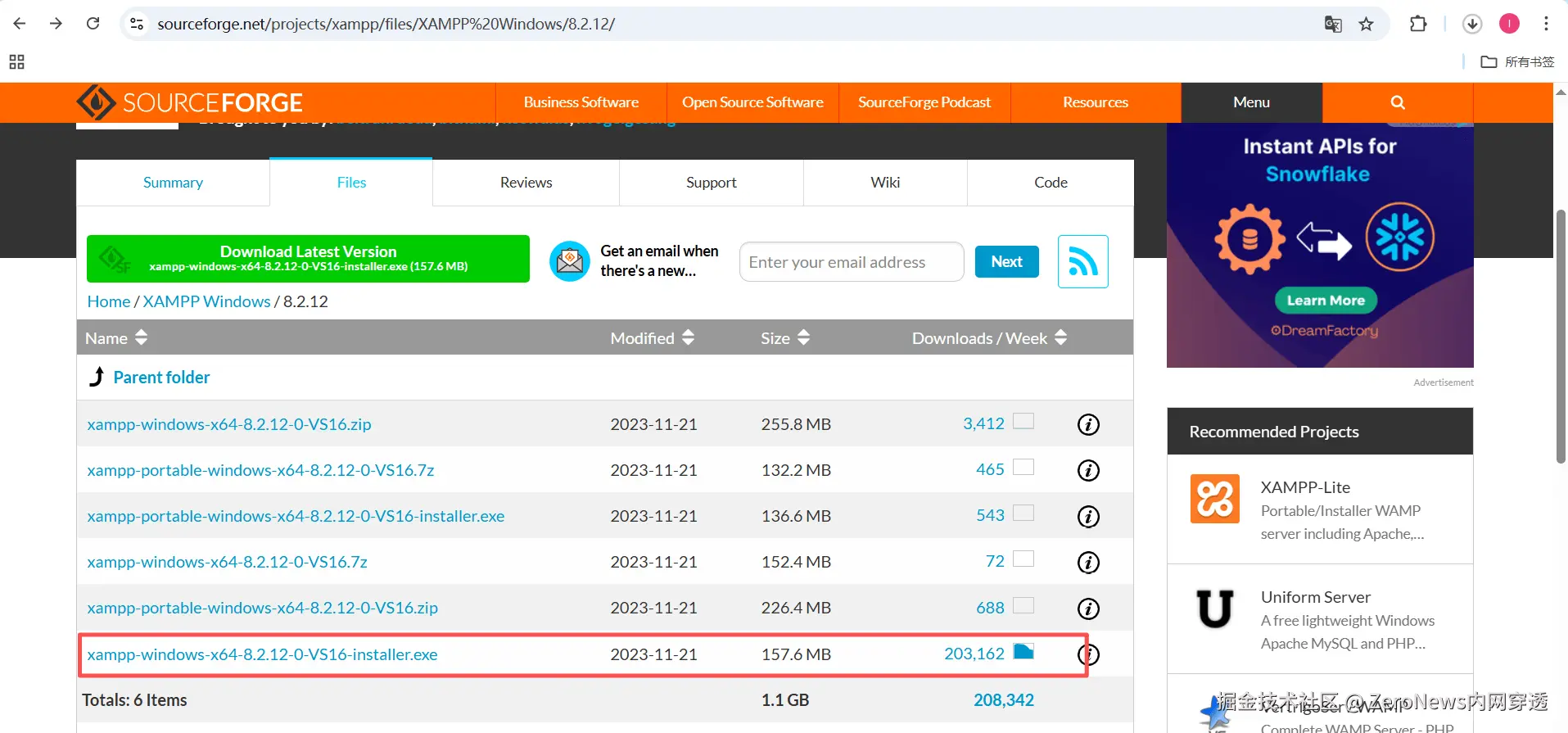This screenshot has width=1568, height=733.
Task: Click in the email address field
Action: coord(852,262)
